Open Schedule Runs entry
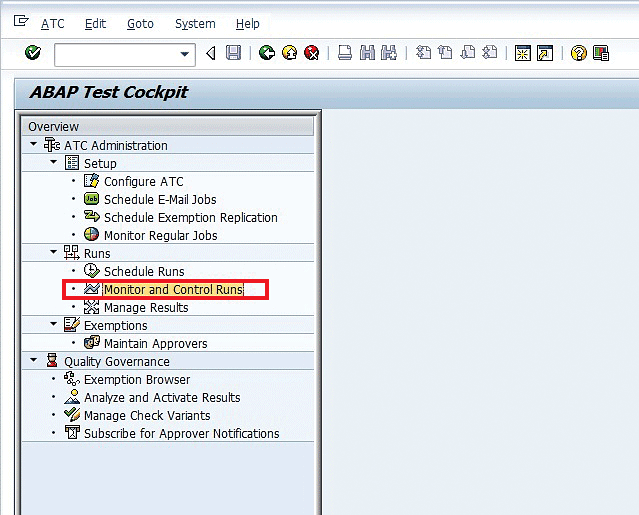The image size is (639, 515). pos(143,271)
